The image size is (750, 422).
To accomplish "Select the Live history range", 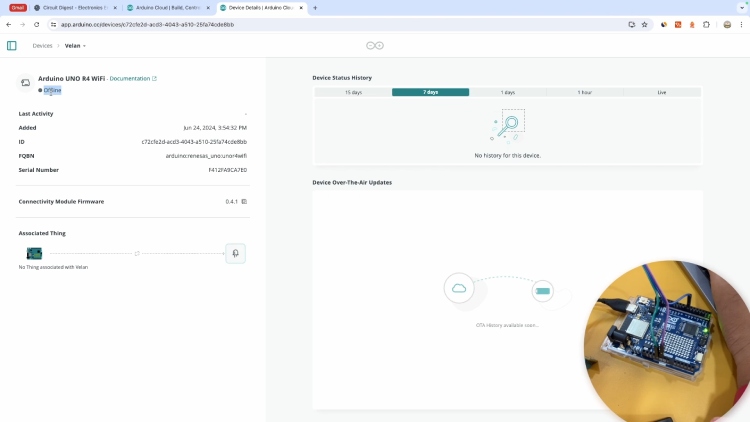I will tap(662, 92).
